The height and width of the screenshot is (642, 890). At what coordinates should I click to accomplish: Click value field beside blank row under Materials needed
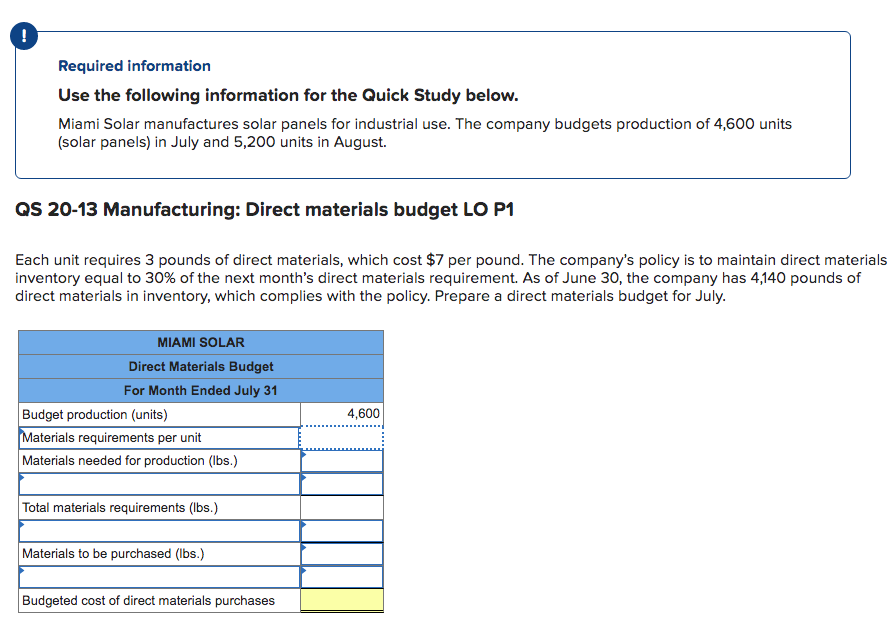click(x=342, y=484)
